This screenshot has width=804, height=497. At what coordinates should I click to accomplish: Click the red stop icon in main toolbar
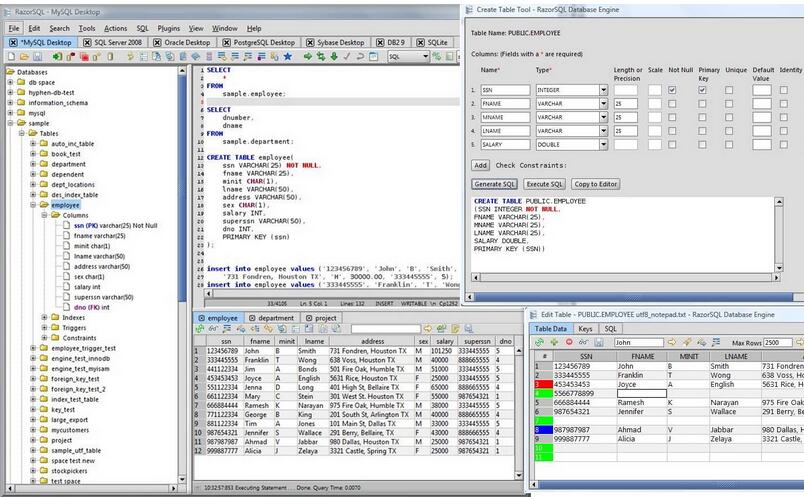point(84,56)
